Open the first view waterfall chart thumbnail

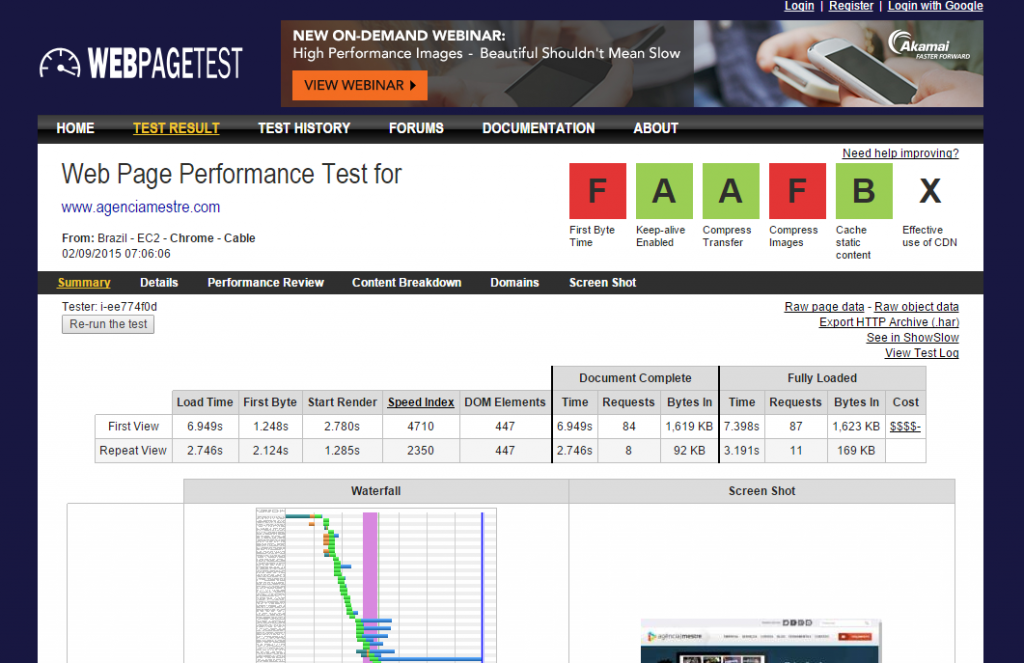(x=375, y=585)
